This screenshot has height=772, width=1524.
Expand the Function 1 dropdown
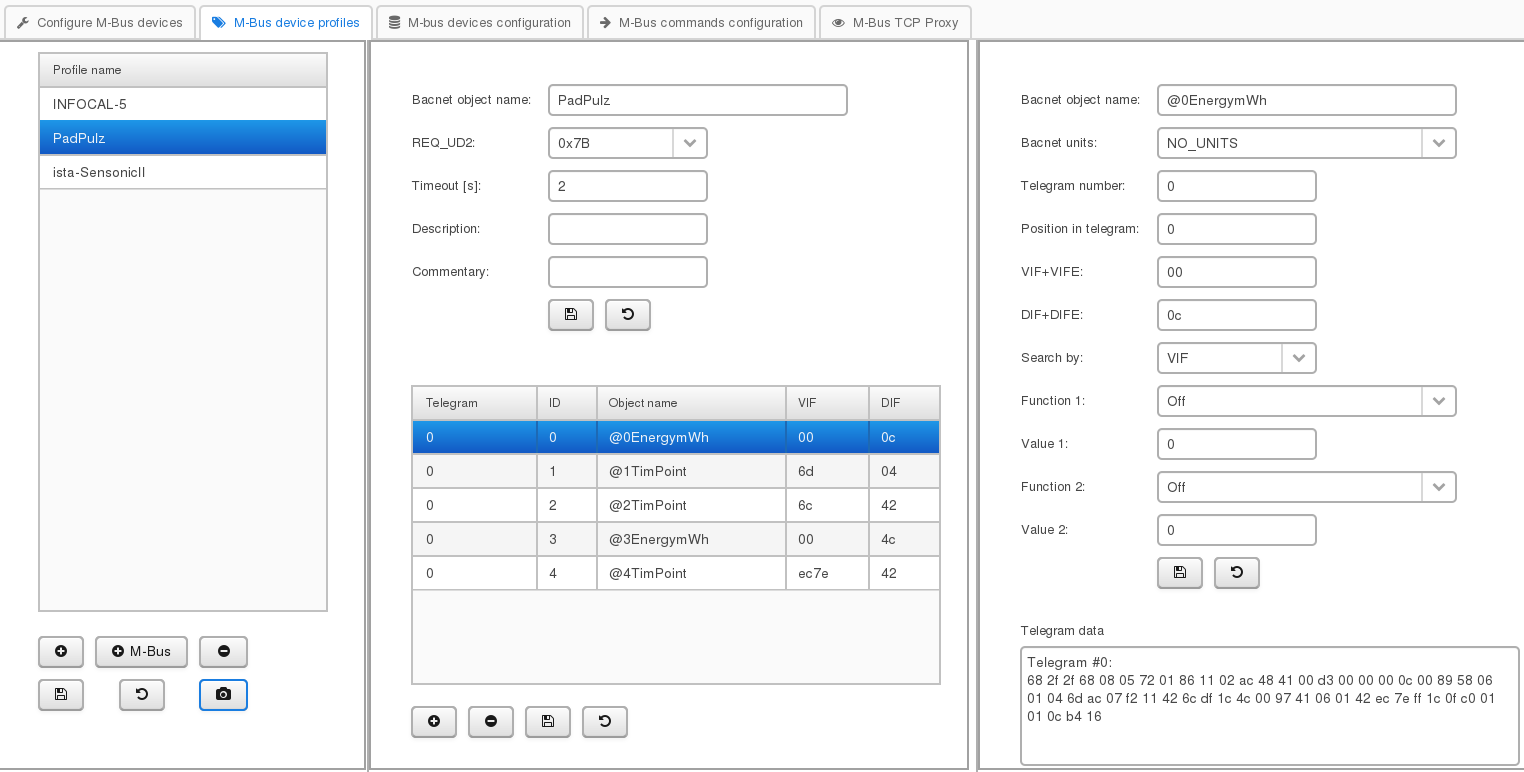(1438, 401)
